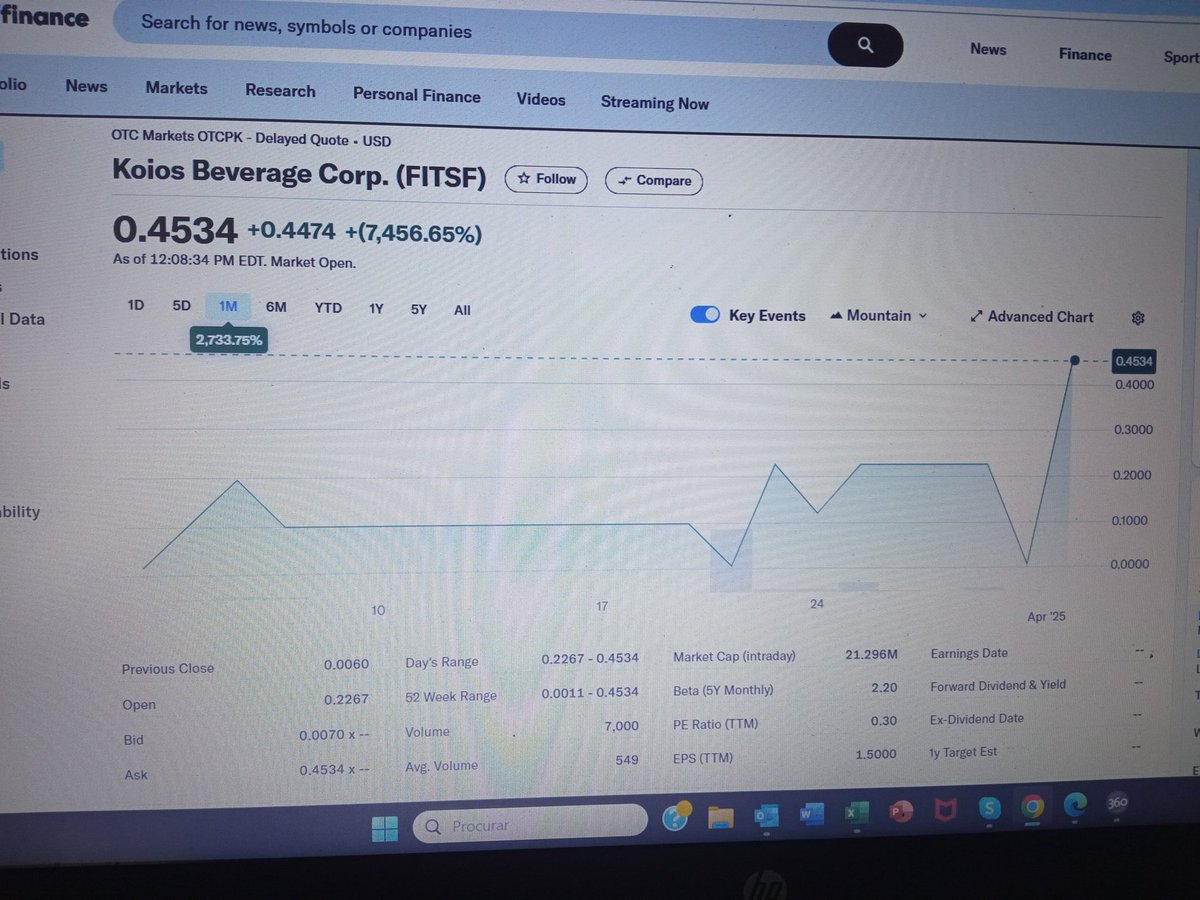Select the 1D chart range
Screen dimensions: 1200x900
point(136,305)
